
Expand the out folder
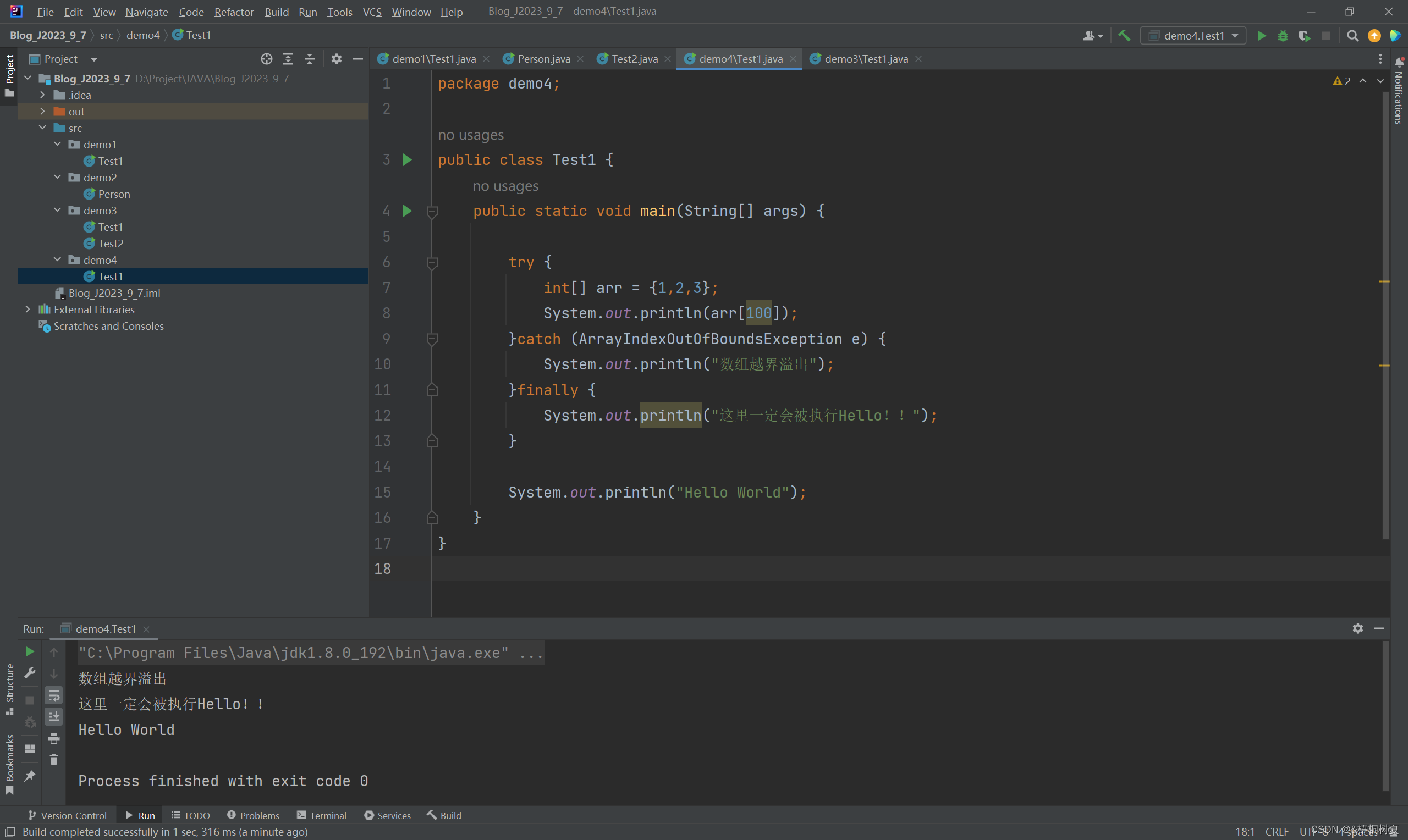click(x=42, y=112)
